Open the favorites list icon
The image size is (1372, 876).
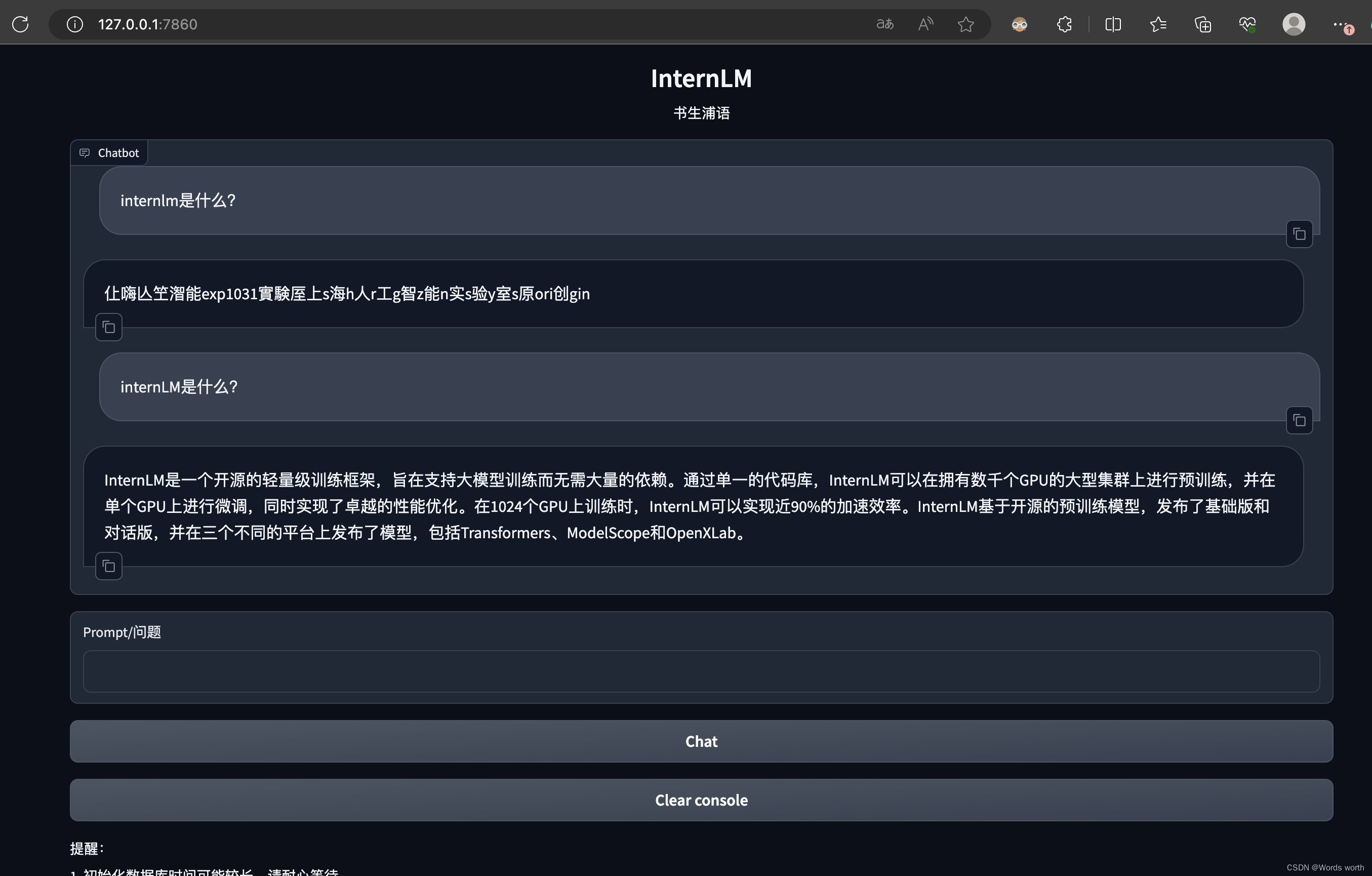point(1158,24)
